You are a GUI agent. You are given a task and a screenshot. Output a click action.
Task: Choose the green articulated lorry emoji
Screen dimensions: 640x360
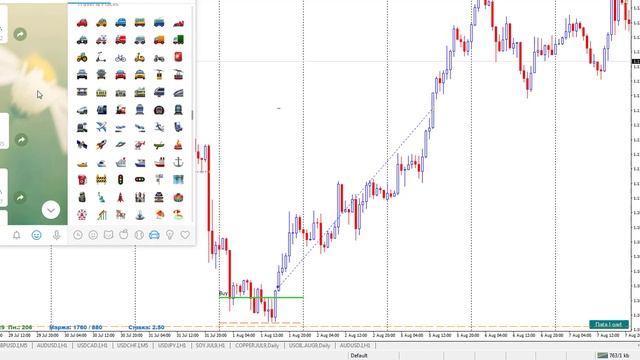(x=178, y=40)
